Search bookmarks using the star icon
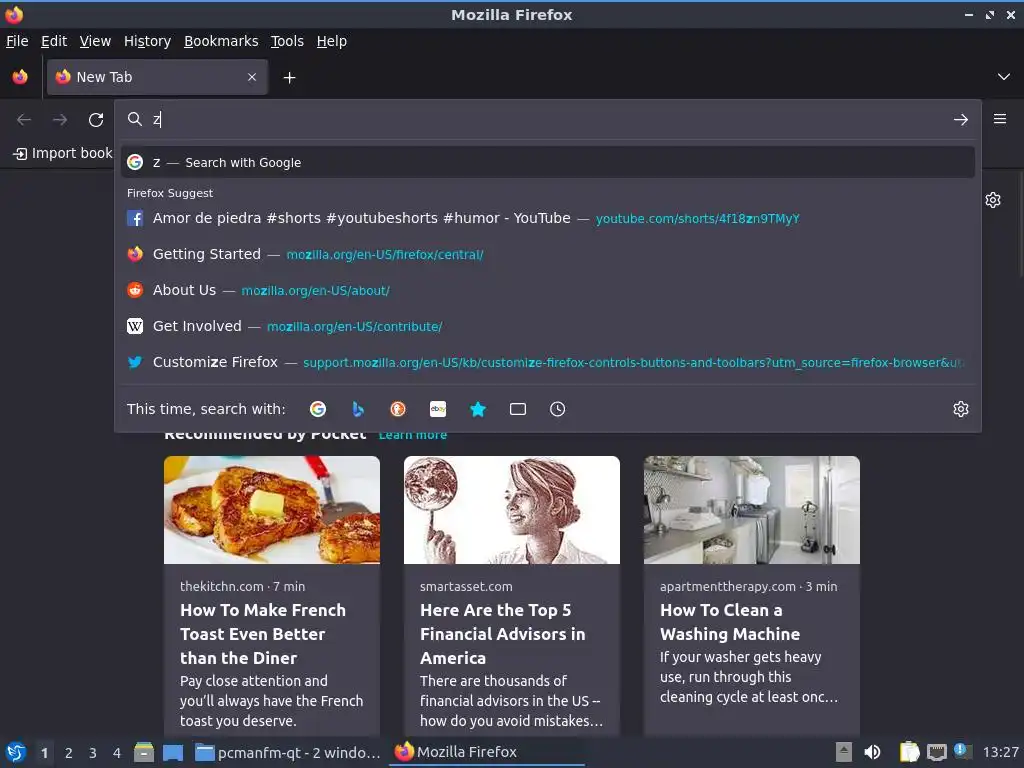 coord(478,409)
